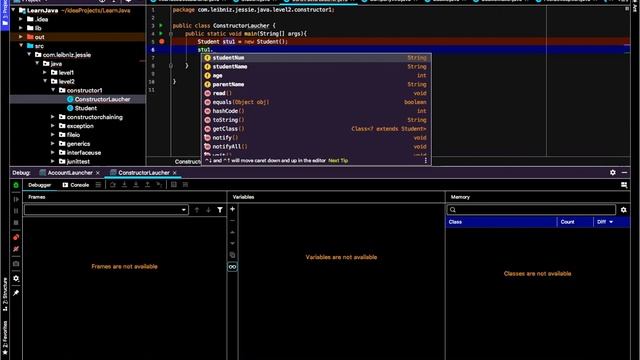Select next frame down arrow
This screenshot has height=360, width=640.
click(x=208, y=210)
